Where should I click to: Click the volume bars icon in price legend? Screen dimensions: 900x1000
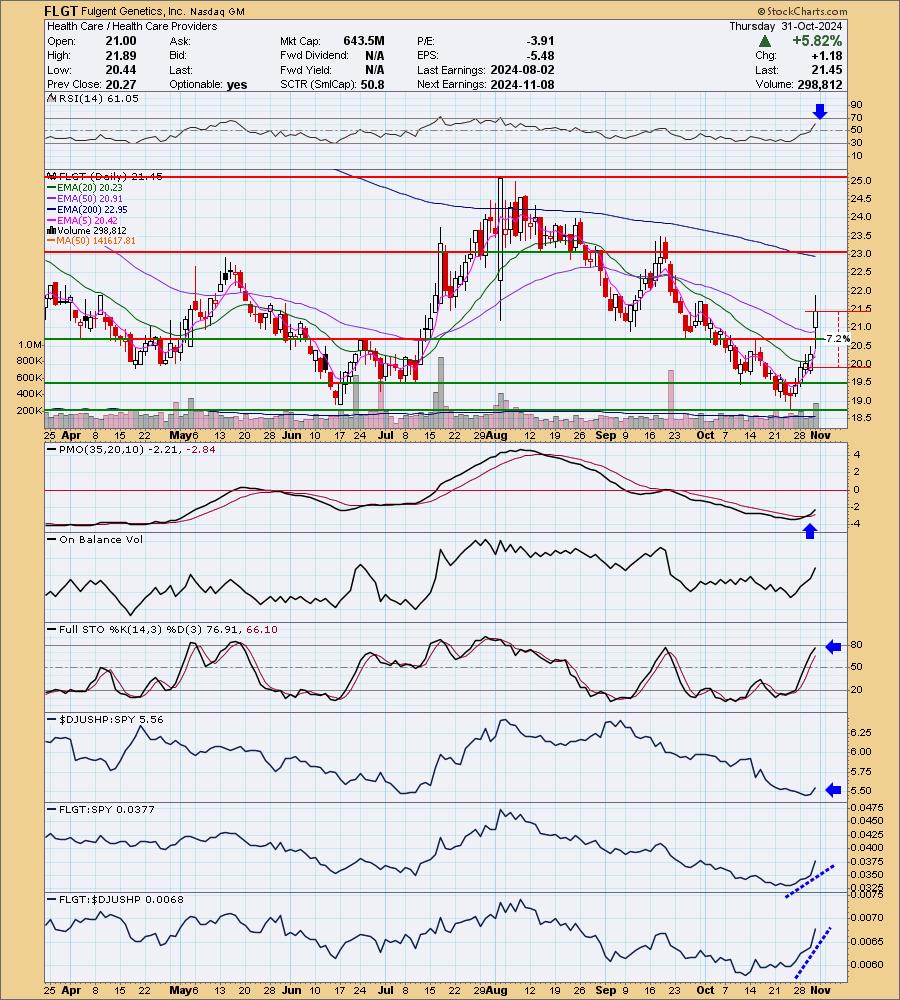coord(52,230)
